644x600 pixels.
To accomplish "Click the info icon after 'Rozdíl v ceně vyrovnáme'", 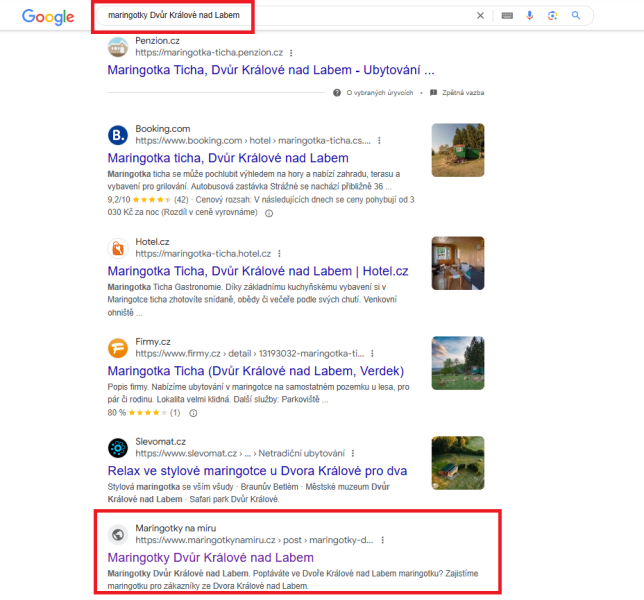I will click(x=269, y=213).
